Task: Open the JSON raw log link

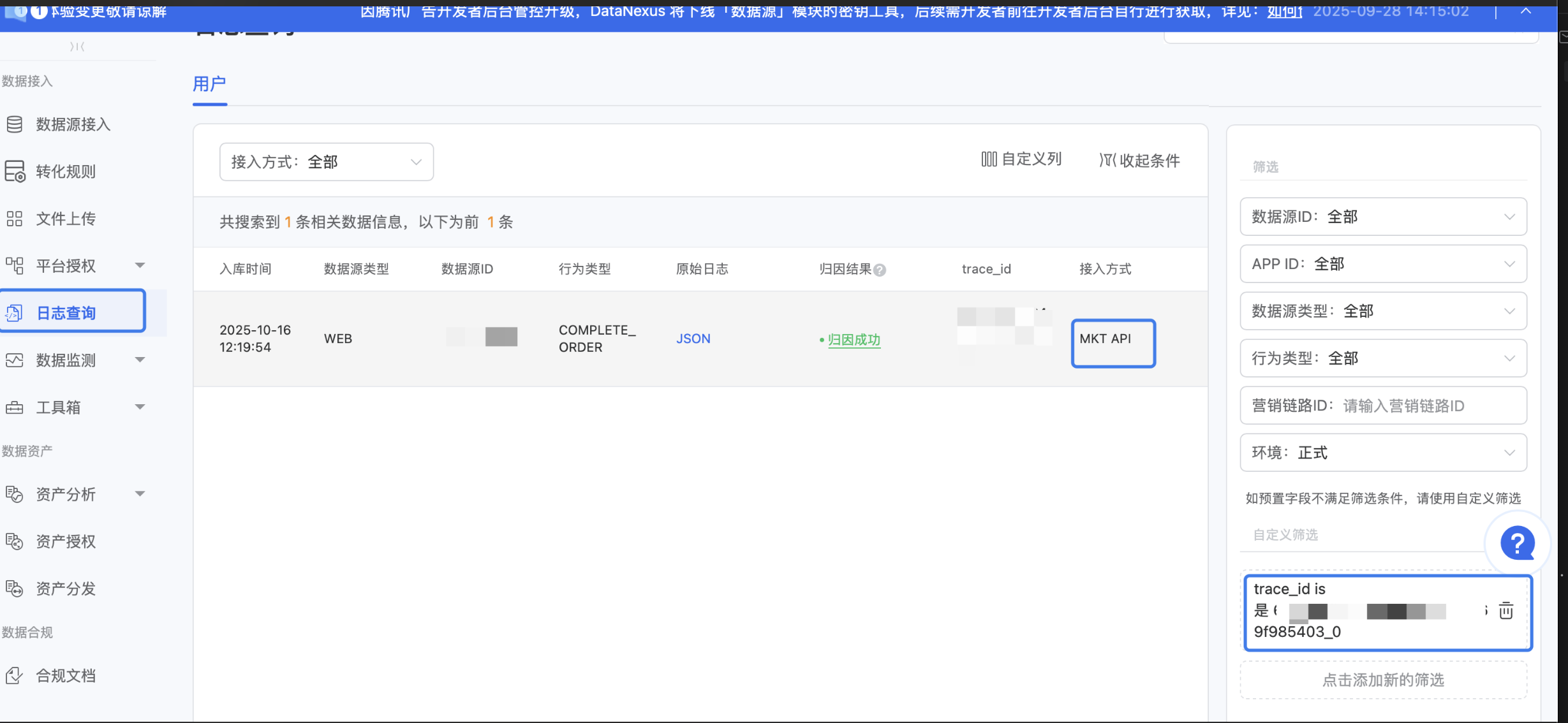Action: click(693, 339)
